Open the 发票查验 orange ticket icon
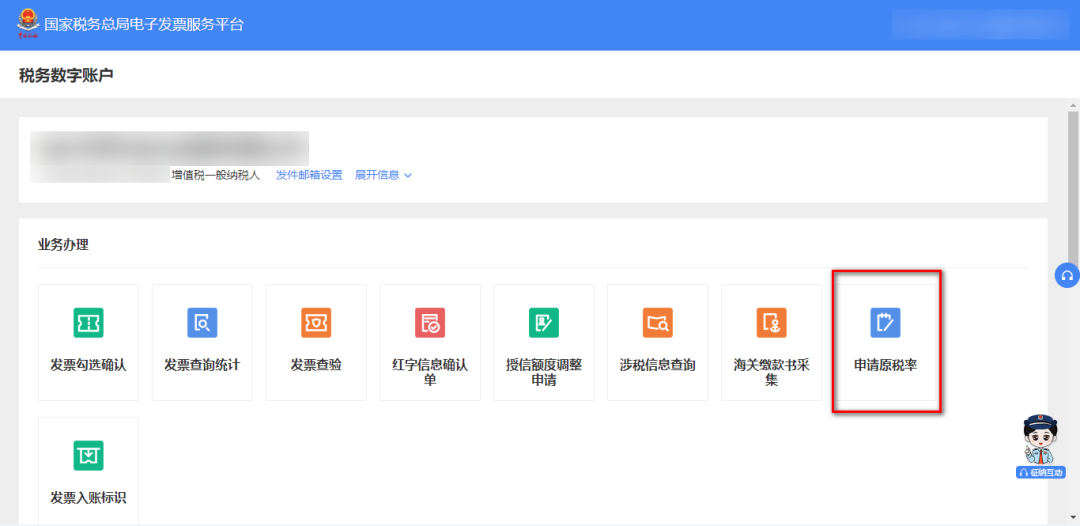The width and height of the screenshot is (1080, 526). [x=316, y=322]
